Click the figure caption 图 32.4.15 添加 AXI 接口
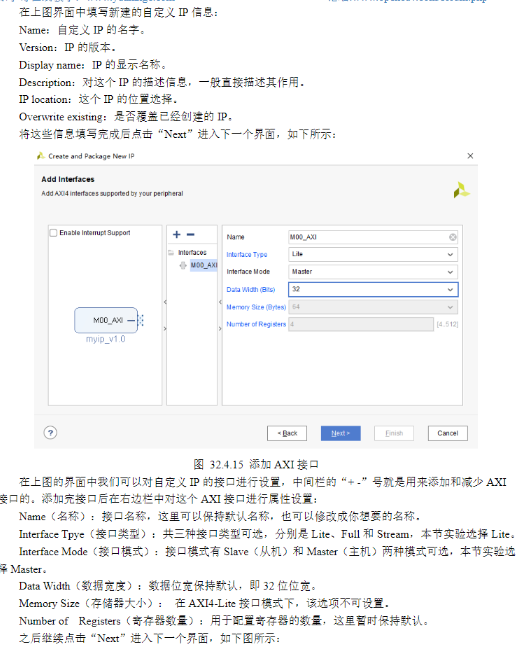519x646 pixels. coord(256,465)
